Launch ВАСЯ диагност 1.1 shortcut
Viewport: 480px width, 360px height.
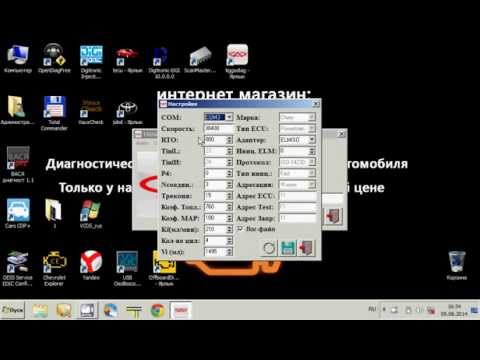point(18,165)
